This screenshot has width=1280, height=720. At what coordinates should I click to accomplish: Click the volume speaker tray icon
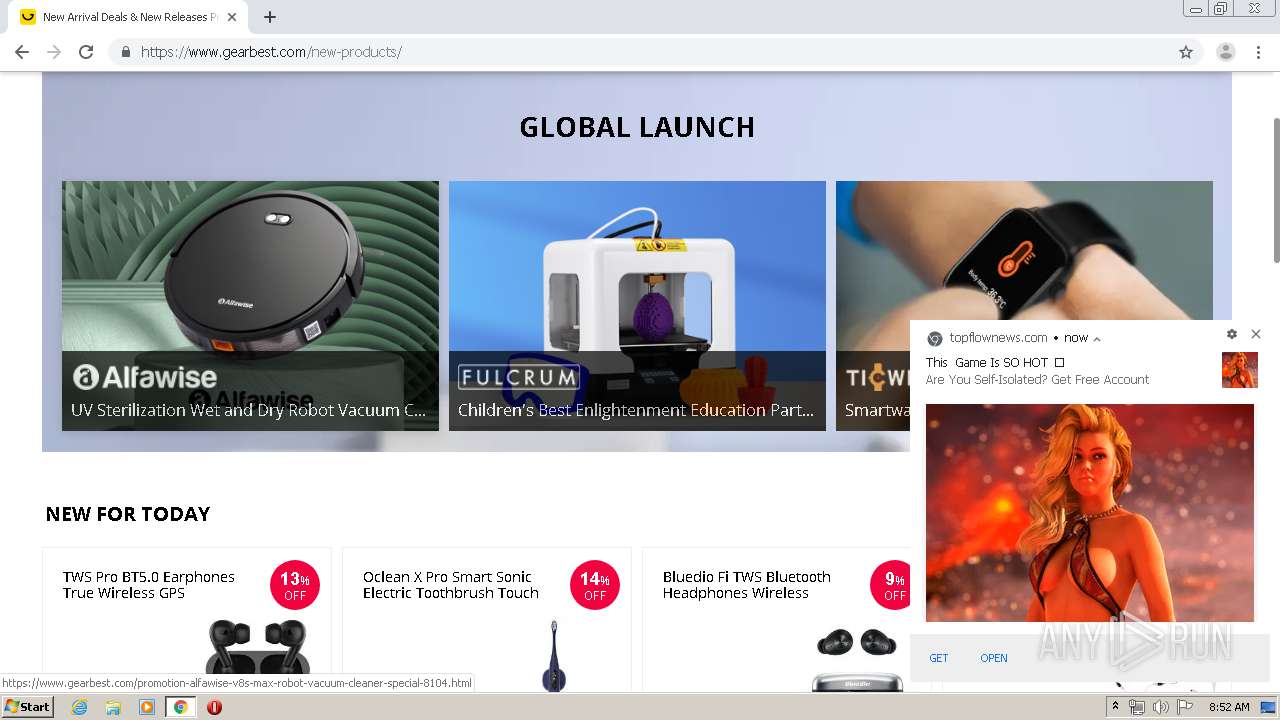click(1160, 707)
